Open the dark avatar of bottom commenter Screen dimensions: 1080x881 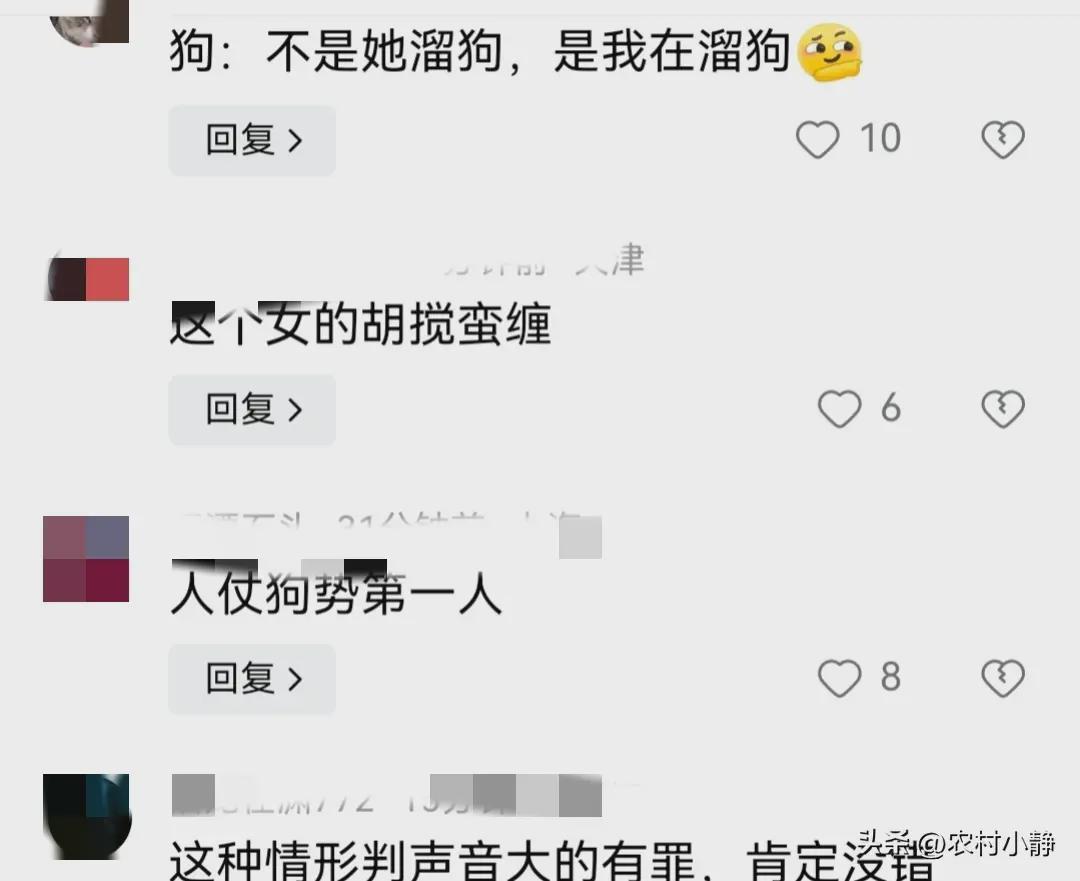[x=87, y=816]
